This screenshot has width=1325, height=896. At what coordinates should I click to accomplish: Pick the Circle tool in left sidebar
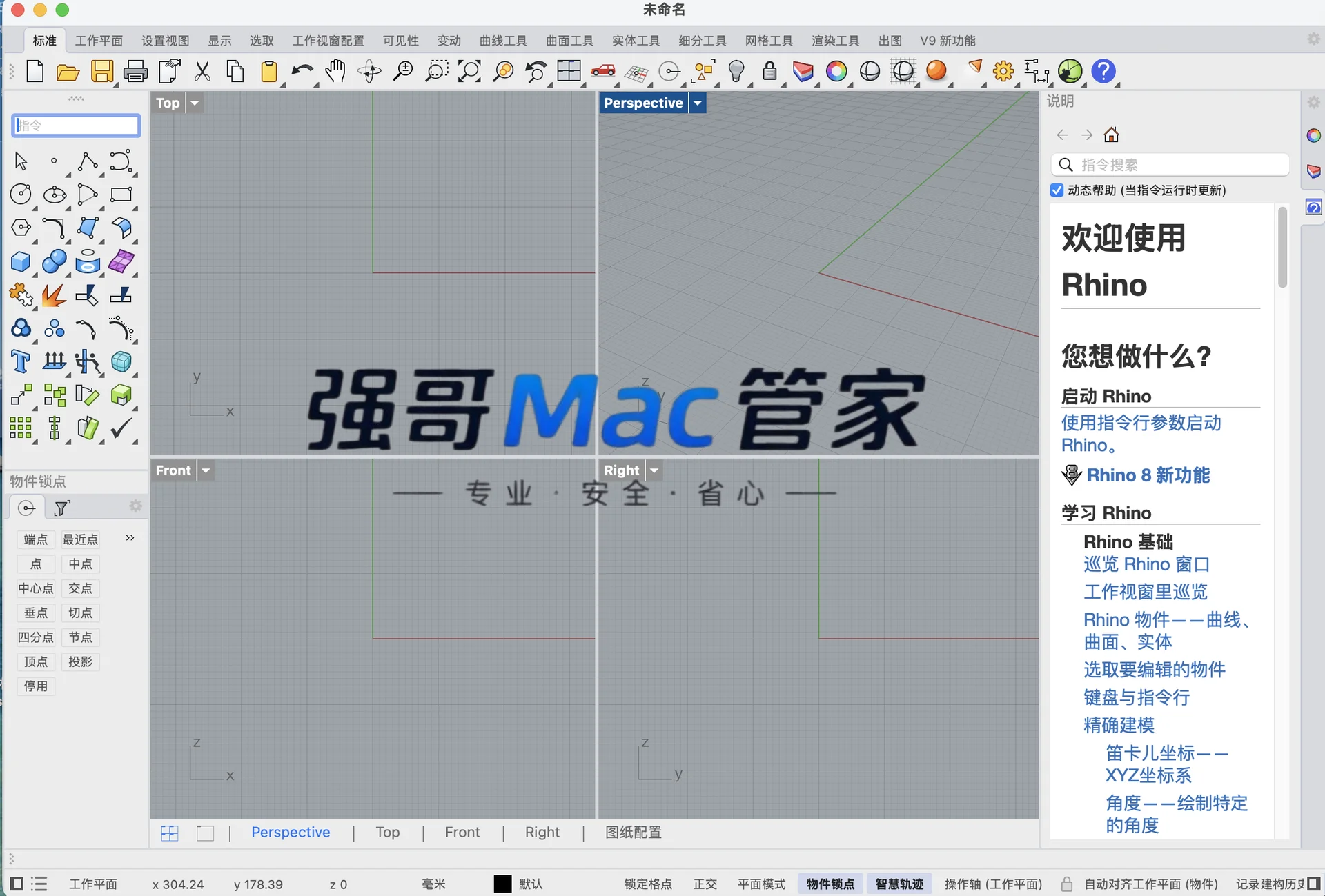coord(21,195)
